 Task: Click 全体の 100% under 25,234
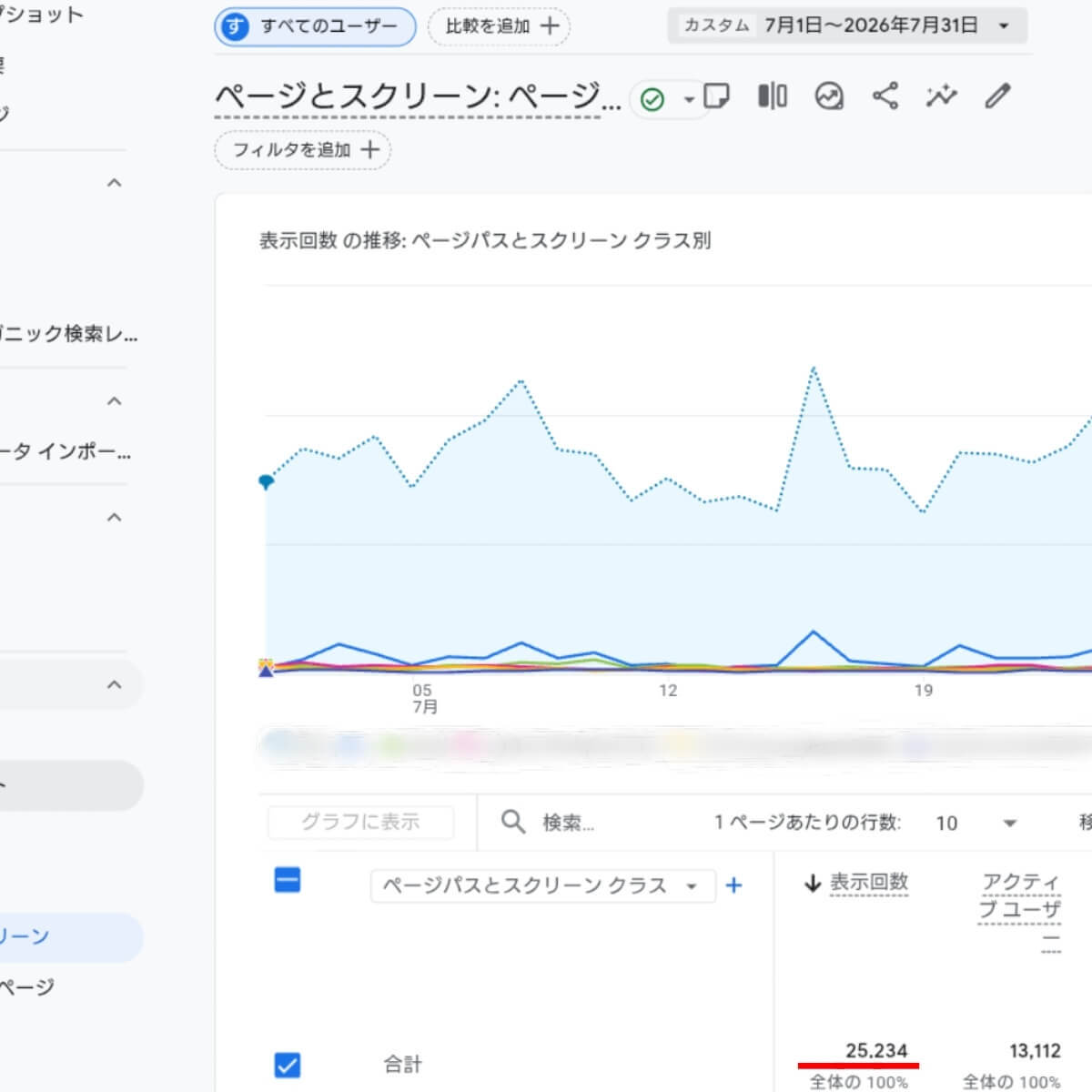point(859,1082)
